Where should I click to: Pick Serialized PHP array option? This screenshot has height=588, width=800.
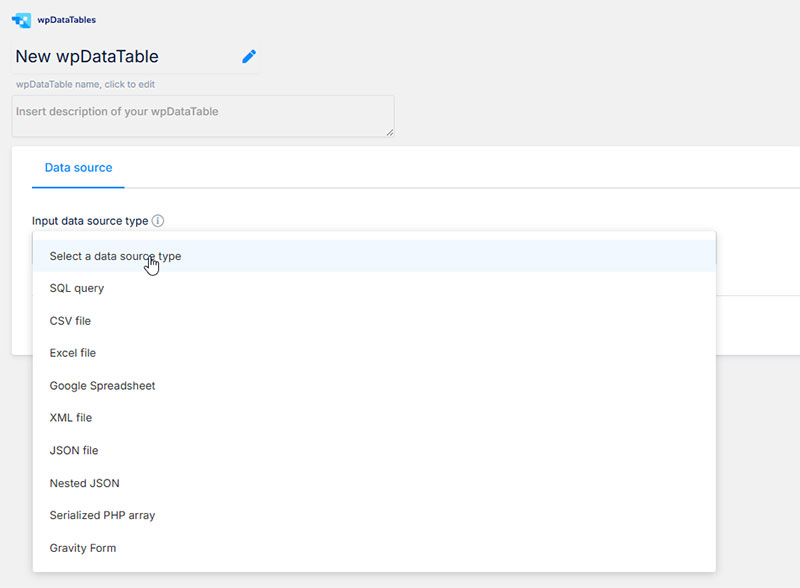374,516
